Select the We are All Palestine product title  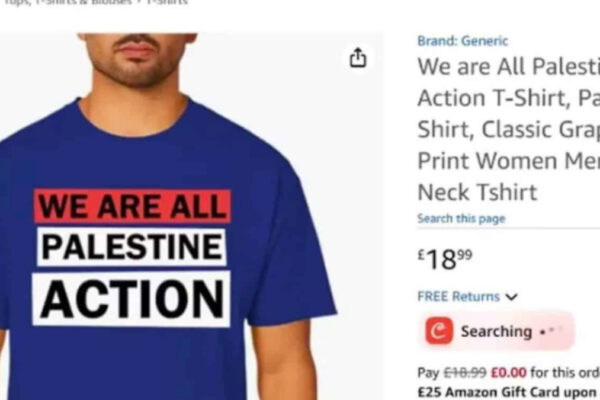[509, 129]
